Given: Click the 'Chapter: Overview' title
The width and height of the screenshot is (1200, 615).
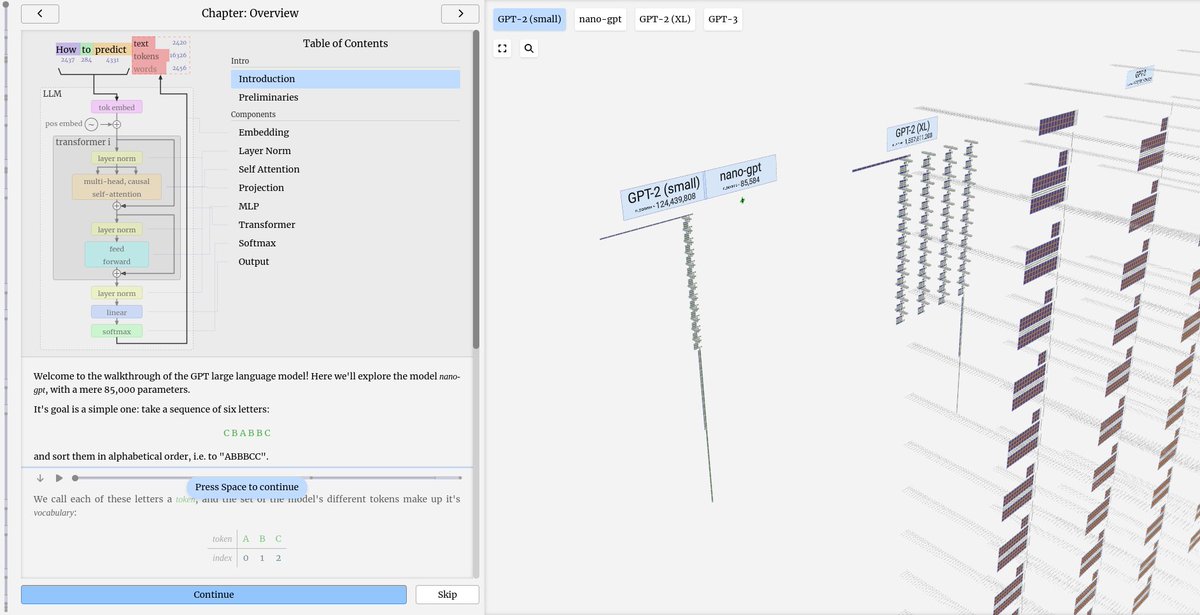Looking at the screenshot, I should coord(250,14).
